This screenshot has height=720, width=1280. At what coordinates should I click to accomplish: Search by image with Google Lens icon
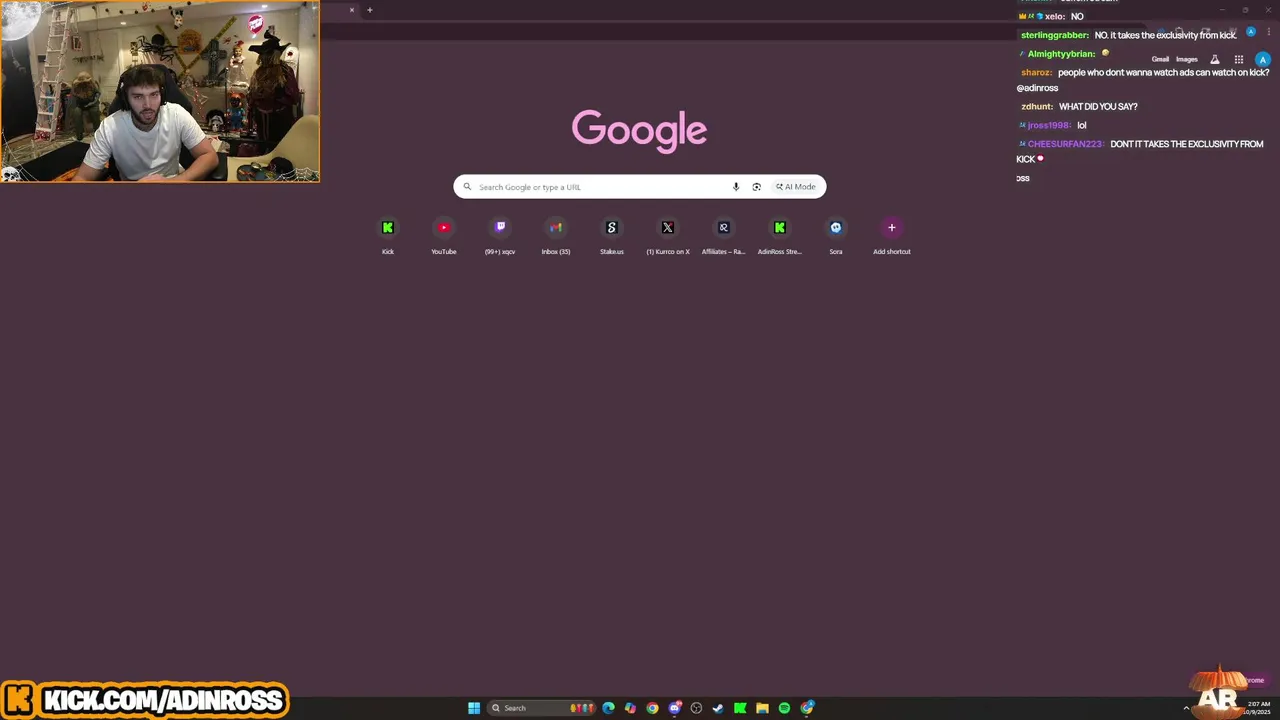point(756,187)
